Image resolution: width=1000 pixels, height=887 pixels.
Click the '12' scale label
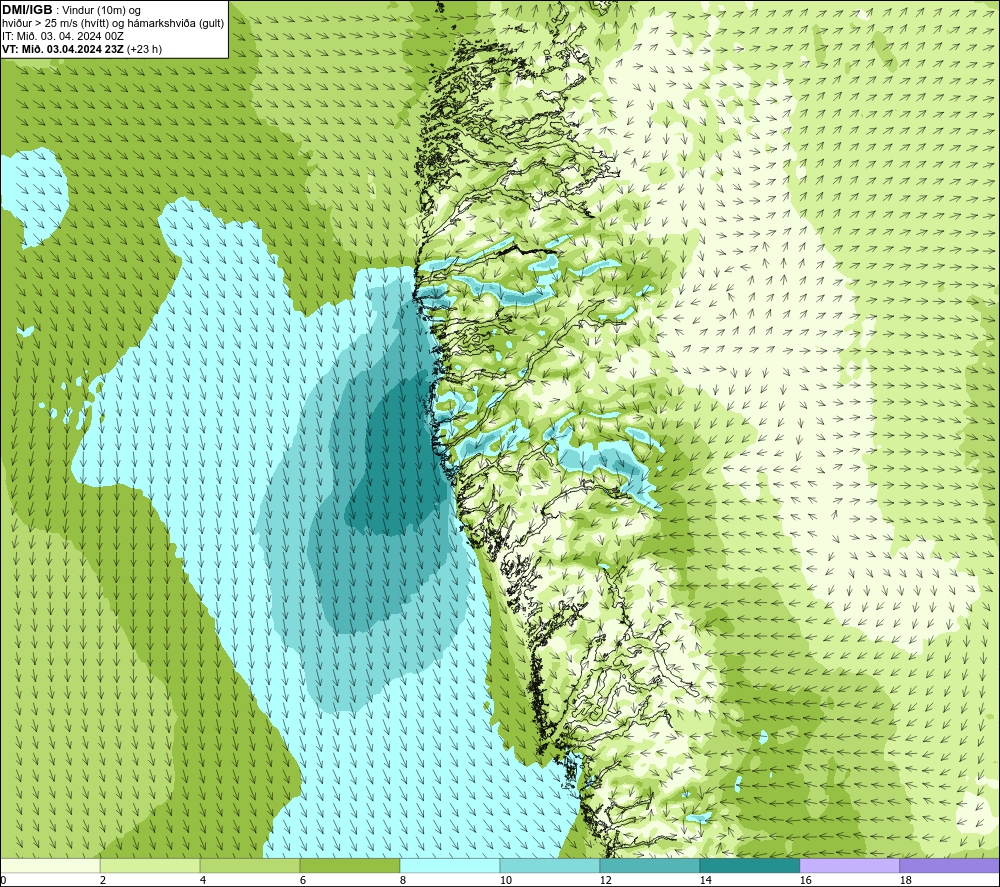click(605, 881)
